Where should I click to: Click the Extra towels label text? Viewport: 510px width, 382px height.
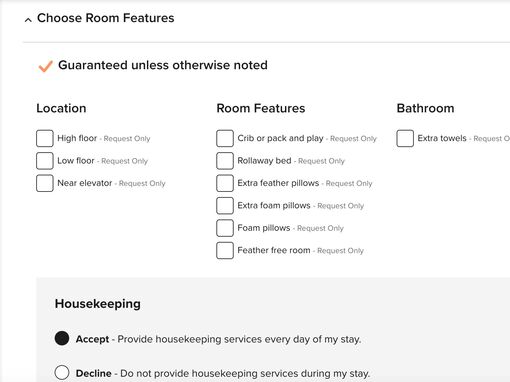click(442, 138)
